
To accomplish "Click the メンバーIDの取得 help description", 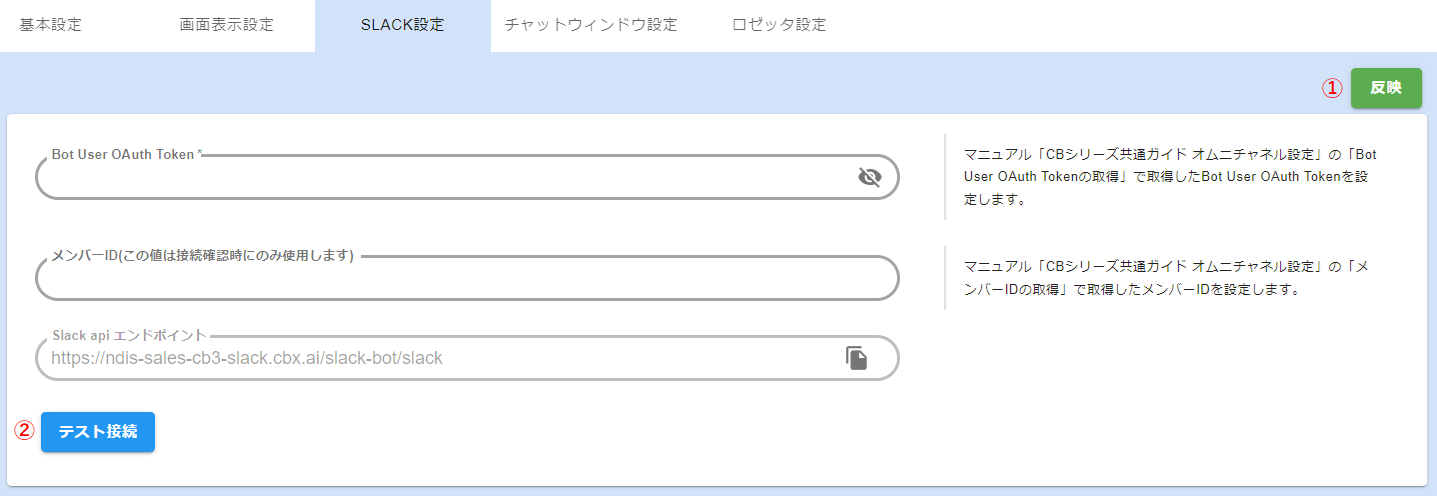I will pyautogui.click(x=1170, y=279).
